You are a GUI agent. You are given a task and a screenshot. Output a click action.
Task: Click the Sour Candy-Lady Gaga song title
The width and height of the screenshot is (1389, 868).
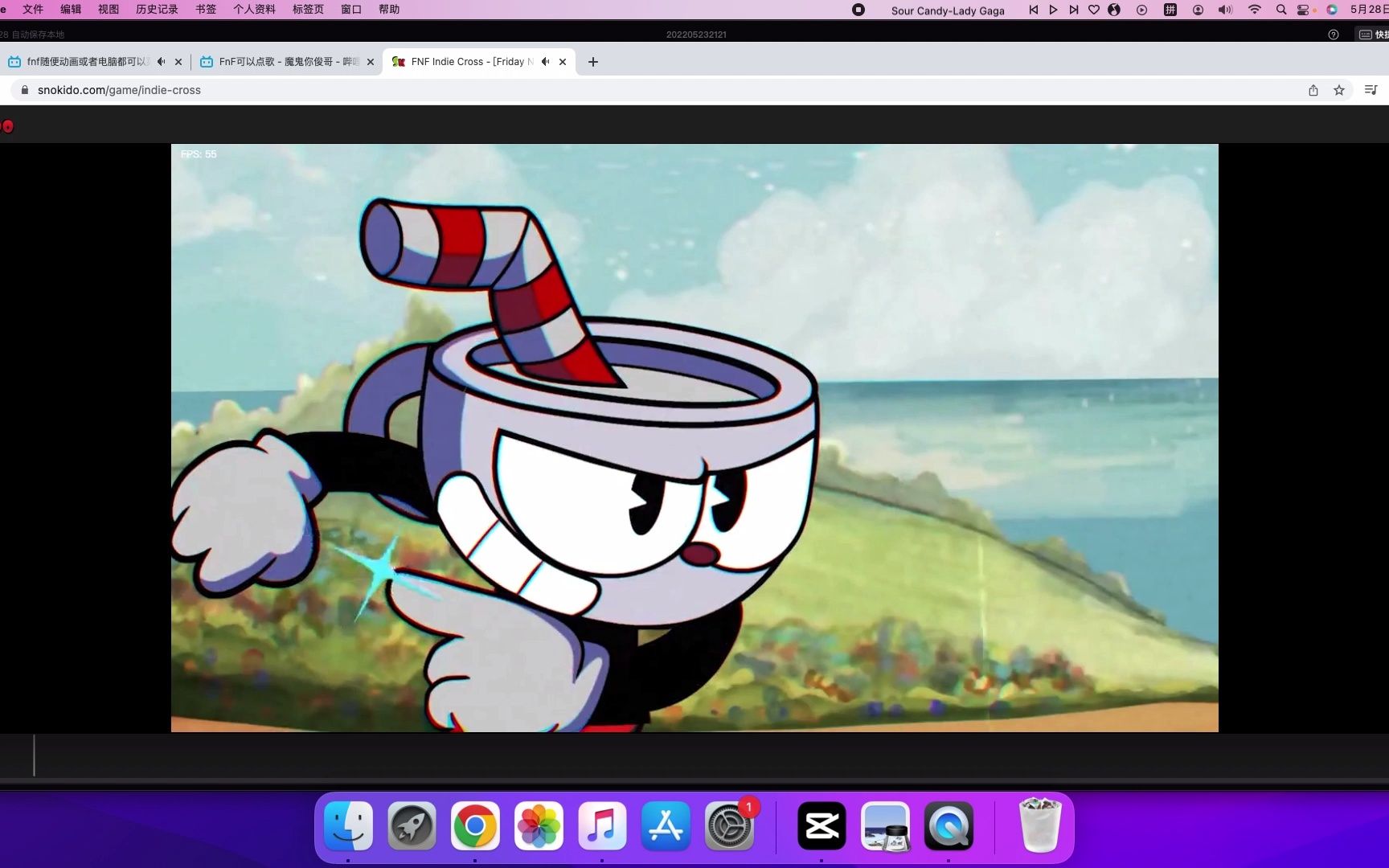948,10
